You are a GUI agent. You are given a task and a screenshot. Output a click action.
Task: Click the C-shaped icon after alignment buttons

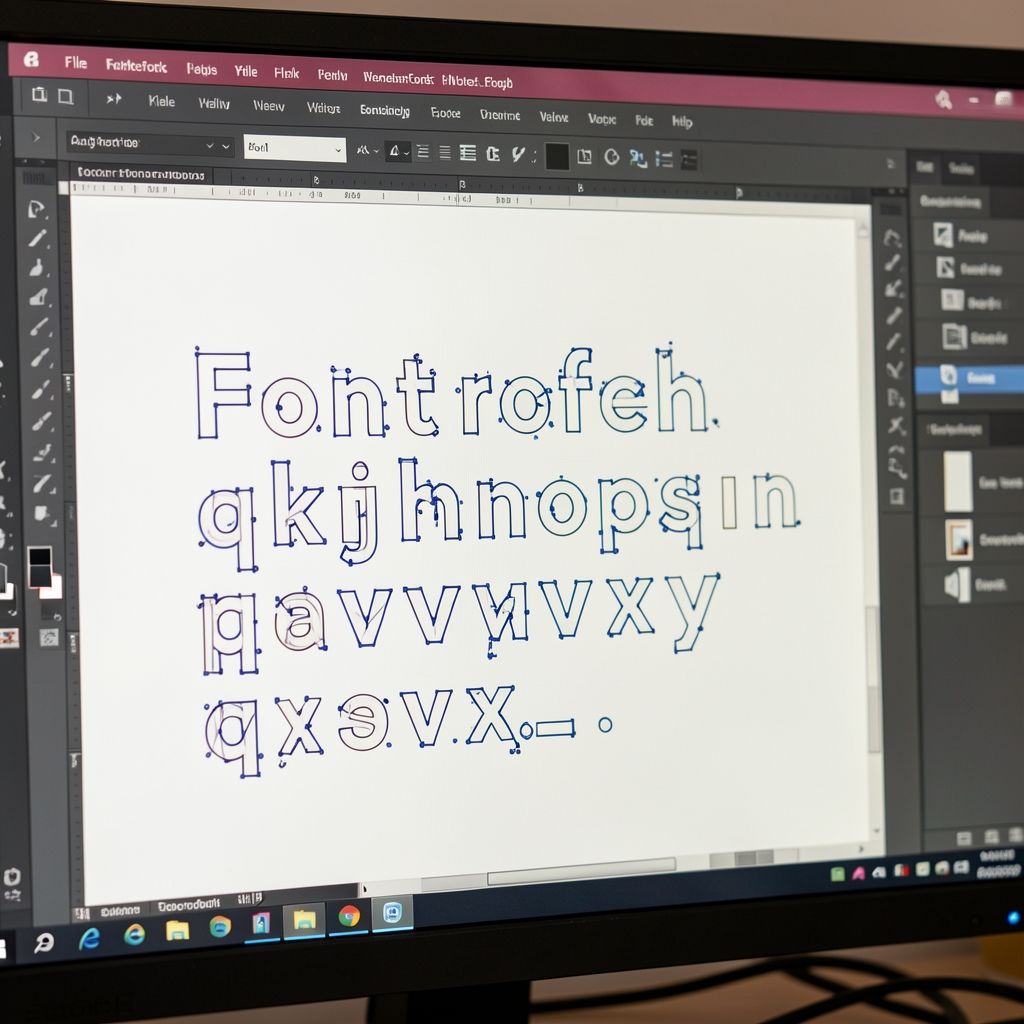[493, 154]
